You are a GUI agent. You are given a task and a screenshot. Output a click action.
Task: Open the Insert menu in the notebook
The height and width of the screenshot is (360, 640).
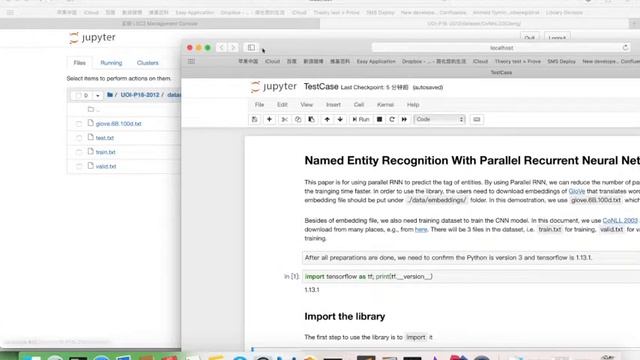pos(333,105)
